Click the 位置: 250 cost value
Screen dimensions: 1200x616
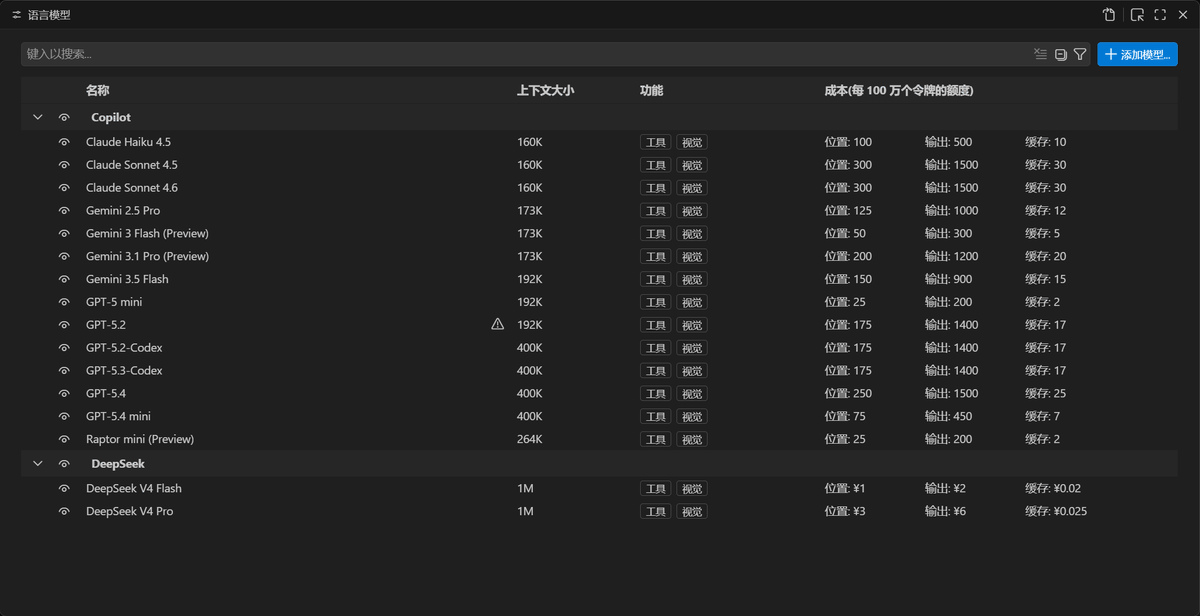(x=848, y=394)
